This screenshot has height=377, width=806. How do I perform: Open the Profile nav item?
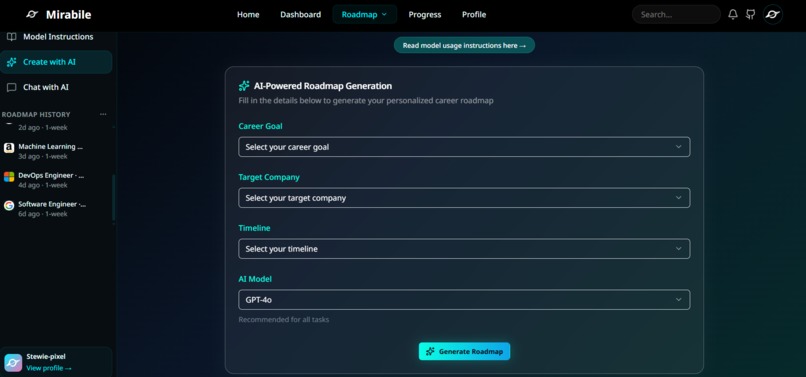click(474, 14)
